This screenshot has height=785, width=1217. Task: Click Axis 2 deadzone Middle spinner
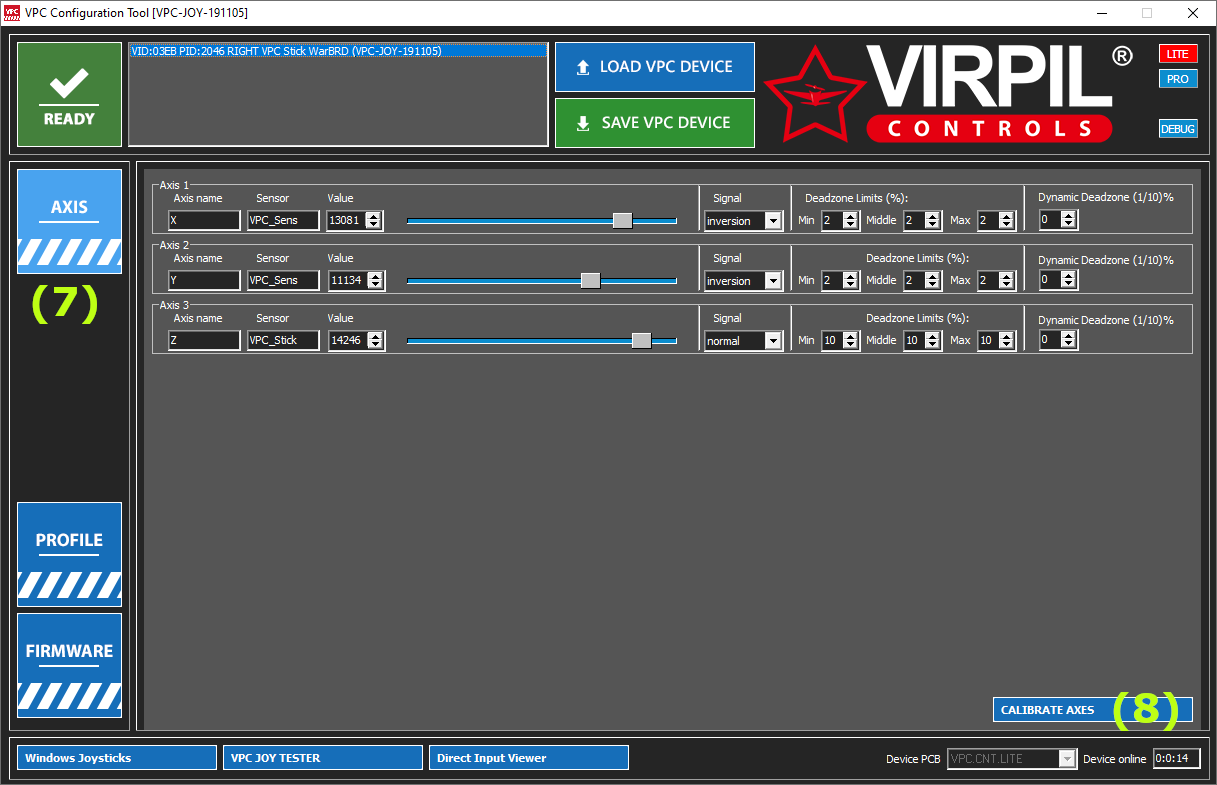(x=922, y=281)
